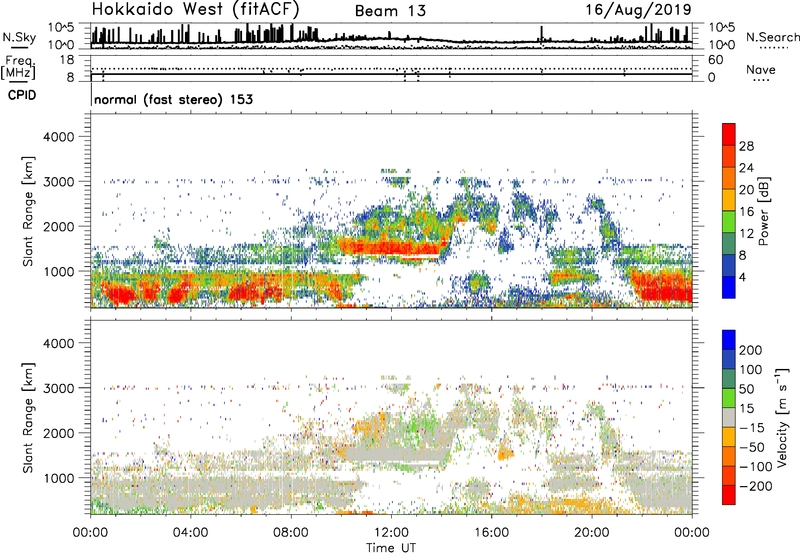Viewport: 800px width, 554px height.
Task: Pick the blue top segment of velocity color bar
Action: 729,340
